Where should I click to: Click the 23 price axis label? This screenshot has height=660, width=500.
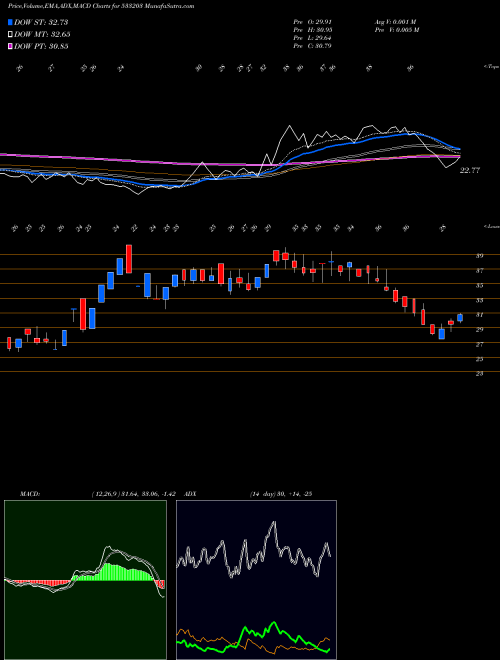pos(479,373)
